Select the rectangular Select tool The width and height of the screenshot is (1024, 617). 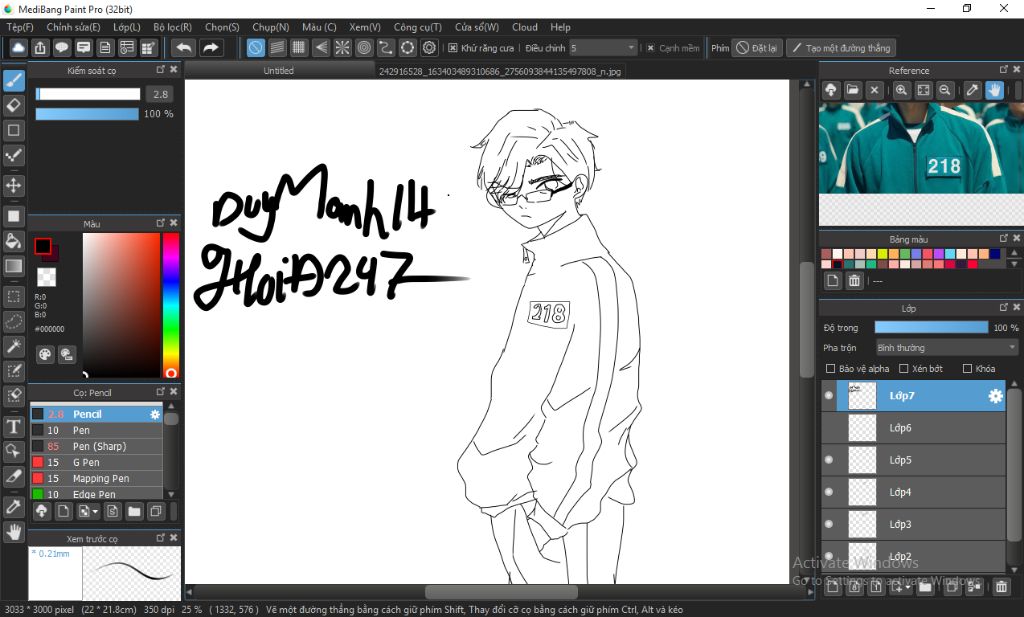tap(14, 296)
